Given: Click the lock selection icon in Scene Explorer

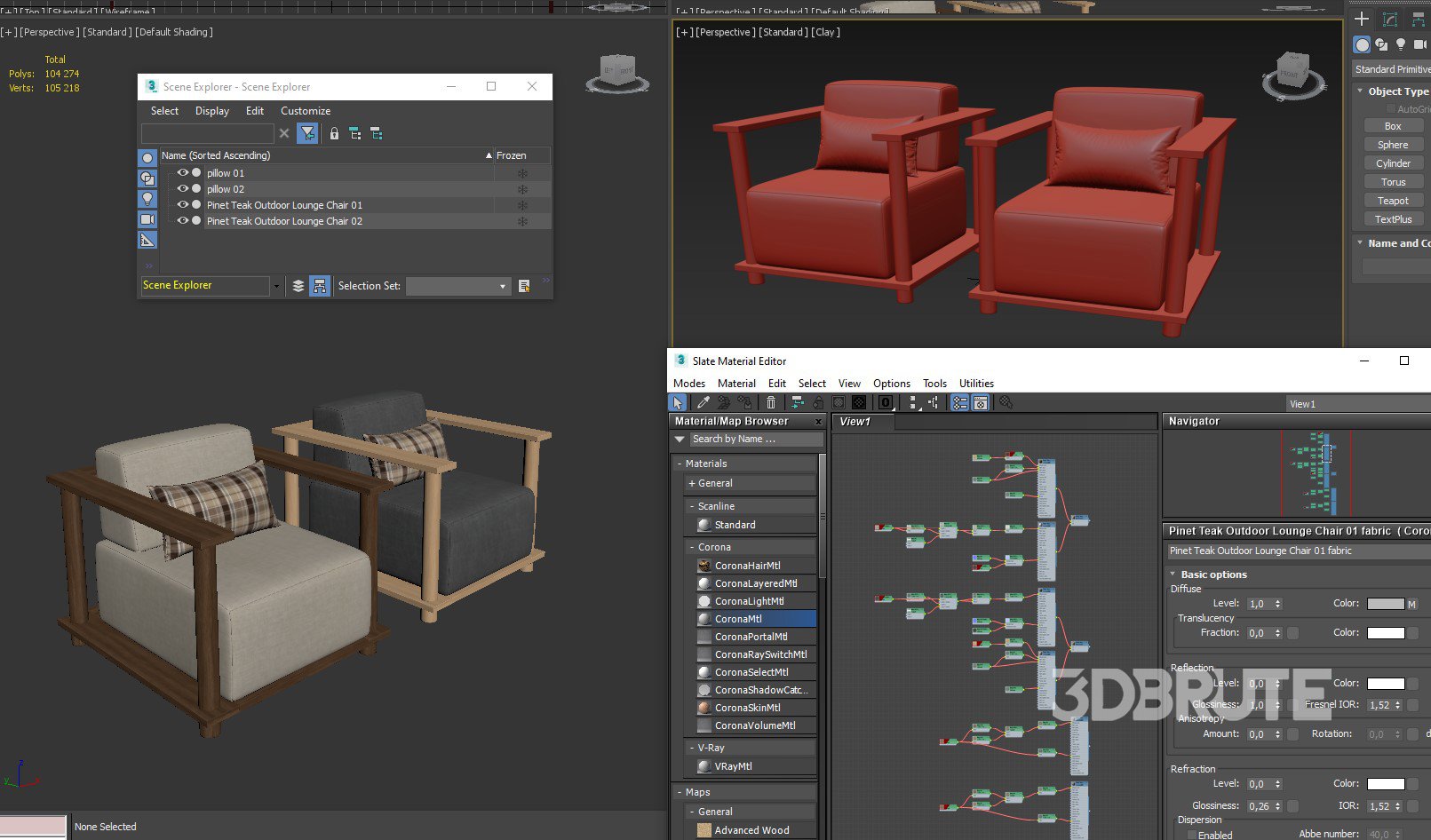Looking at the screenshot, I should coord(334,133).
